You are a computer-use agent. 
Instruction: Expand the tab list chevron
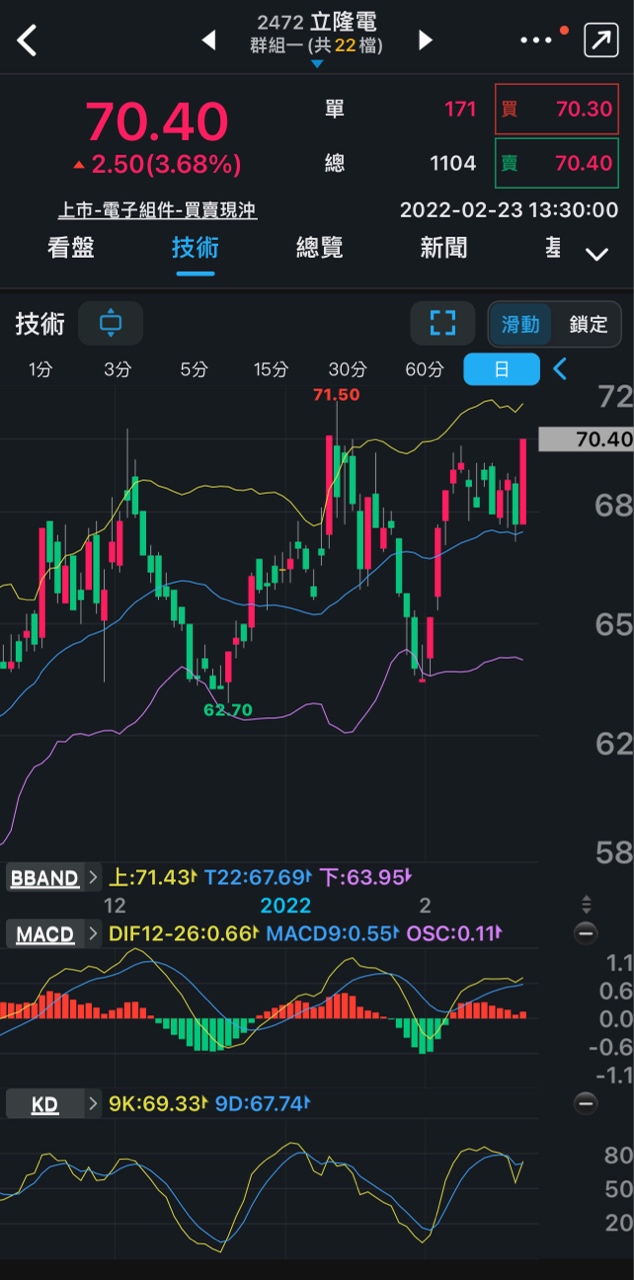point(596,254)
